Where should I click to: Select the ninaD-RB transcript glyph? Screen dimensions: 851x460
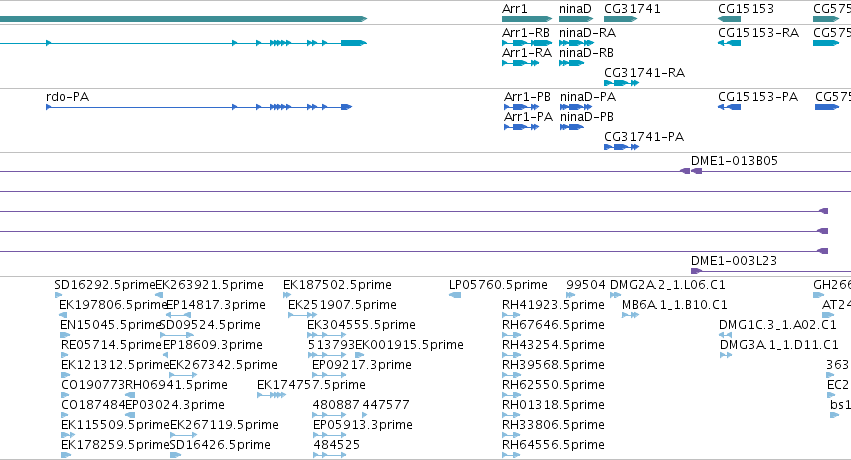pos(571,63)
